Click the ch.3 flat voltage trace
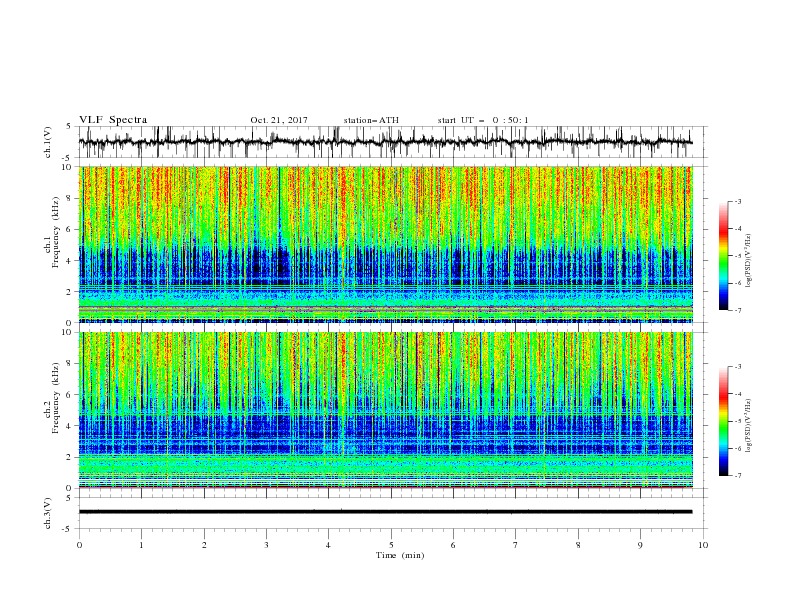792x612 pixels. click(385, 512)
